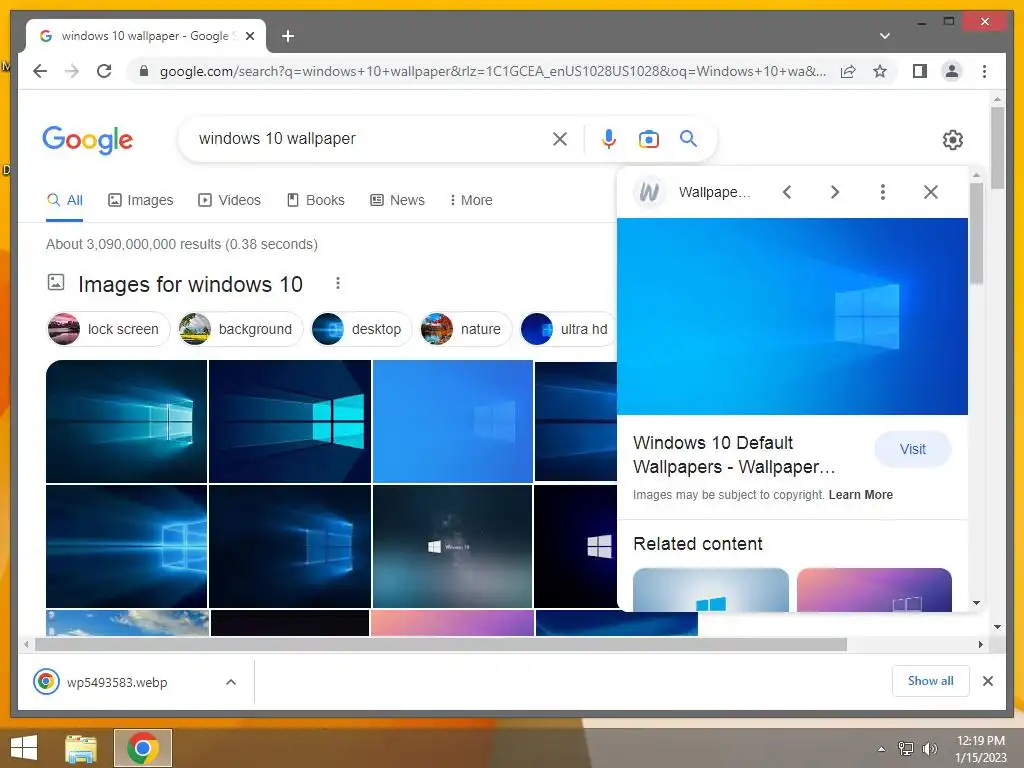Click the large preview wallpaper image
The width and height of the screenshot is (1024, 768).
click(792, 316)
